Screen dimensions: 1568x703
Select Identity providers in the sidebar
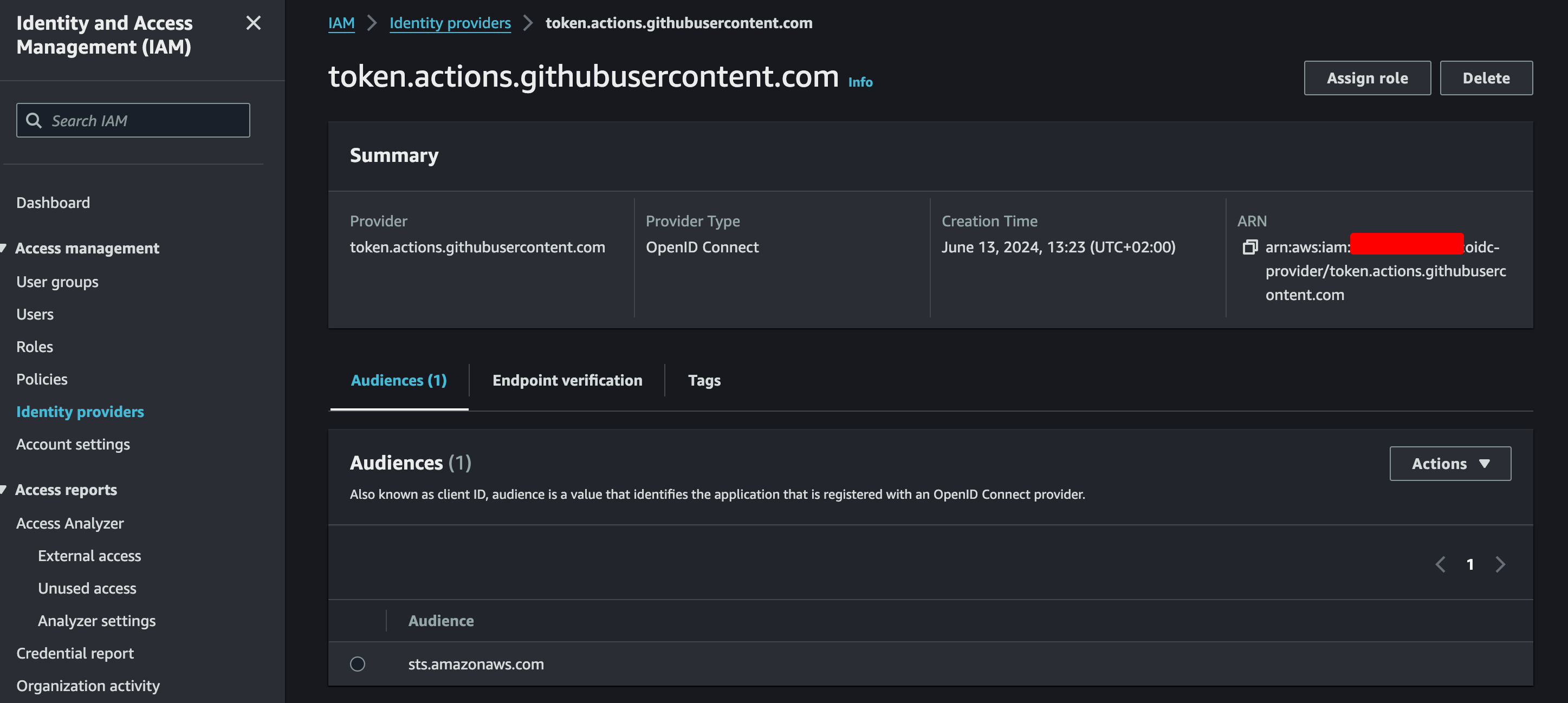[80, 412]
